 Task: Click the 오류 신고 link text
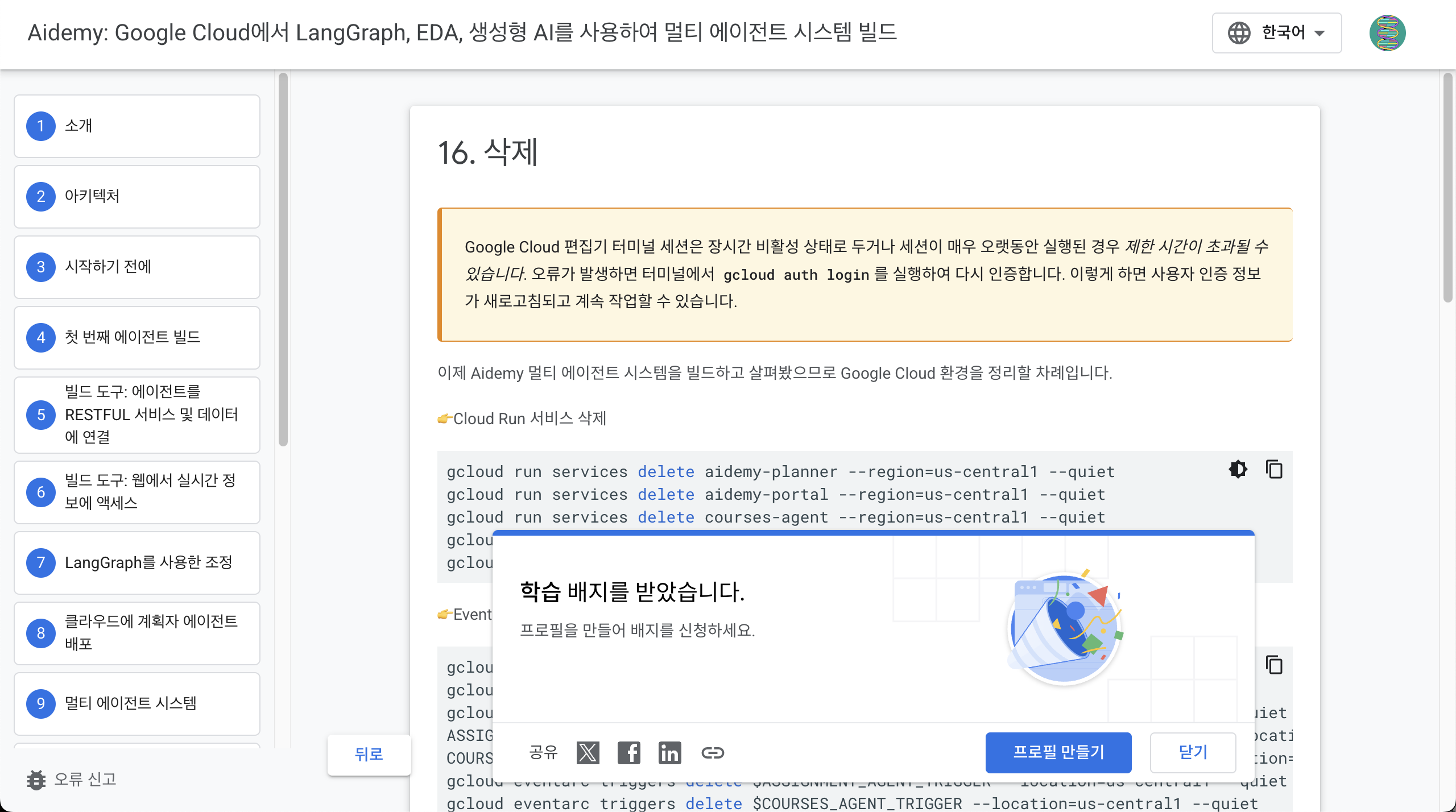coord(85,779)
